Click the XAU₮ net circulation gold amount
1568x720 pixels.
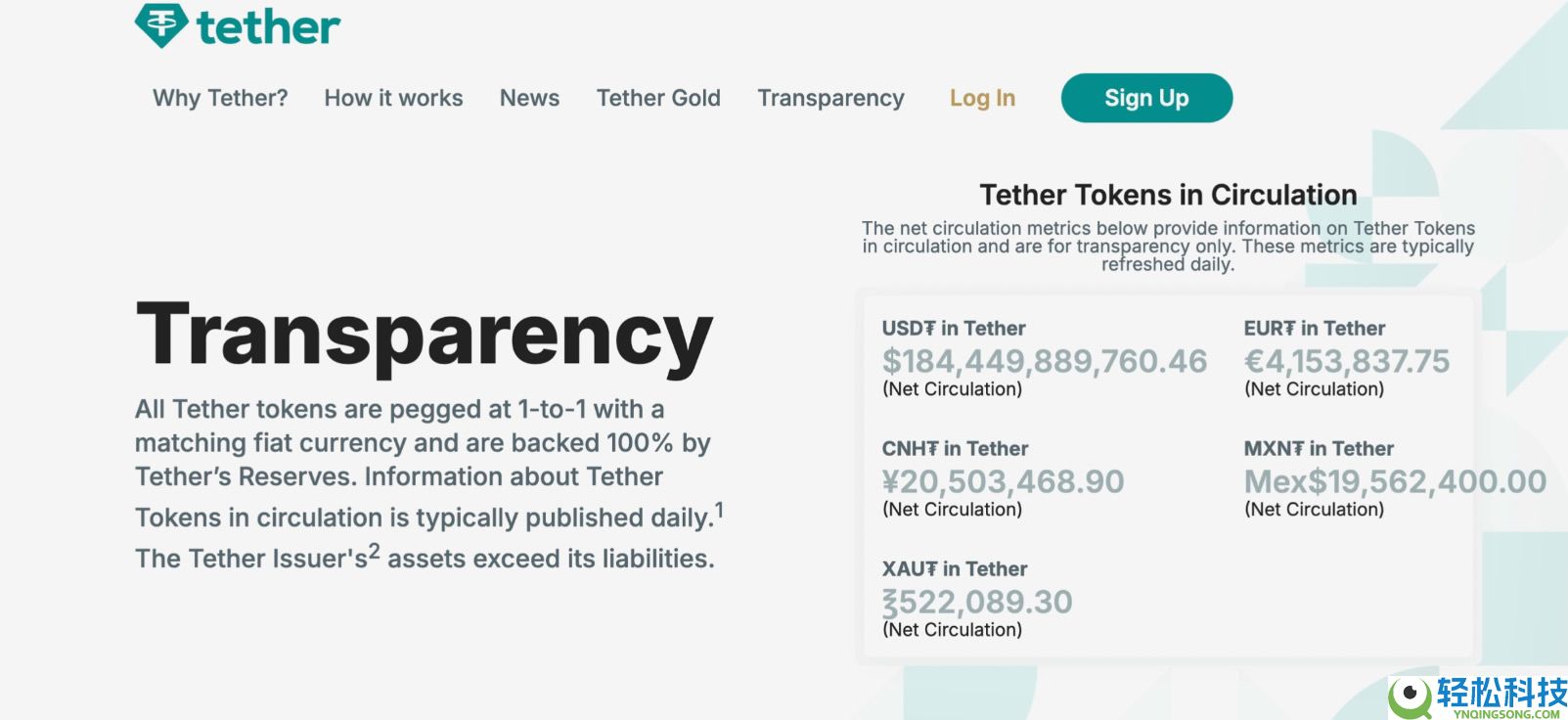(x=977, y=602)
